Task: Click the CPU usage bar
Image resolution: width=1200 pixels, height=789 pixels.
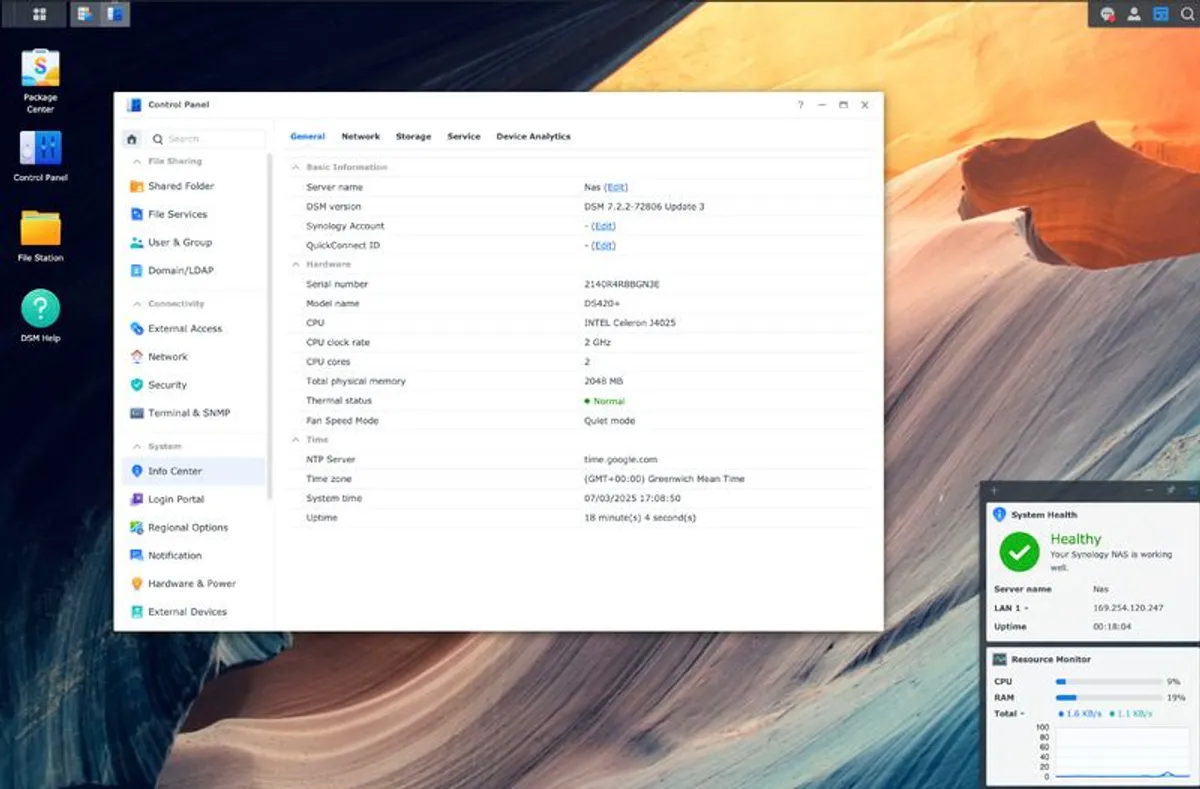Action: (1109, 681)
